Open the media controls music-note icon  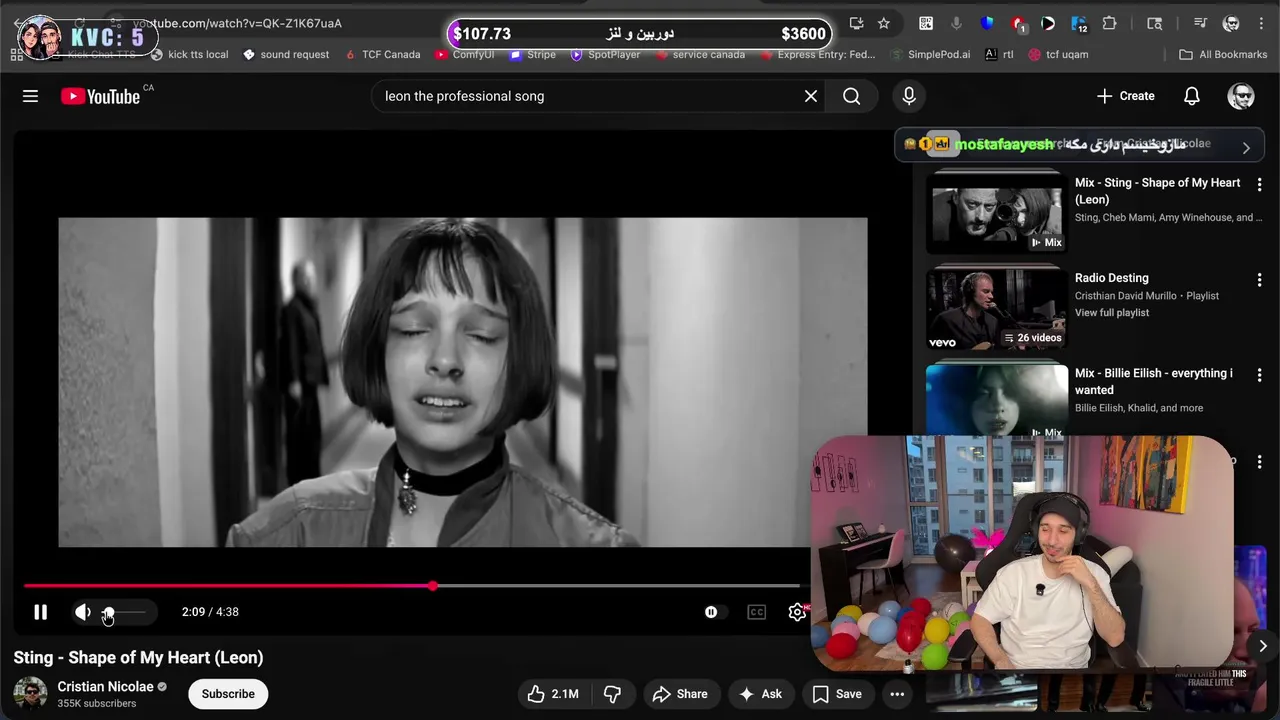tap(1201, 23)
